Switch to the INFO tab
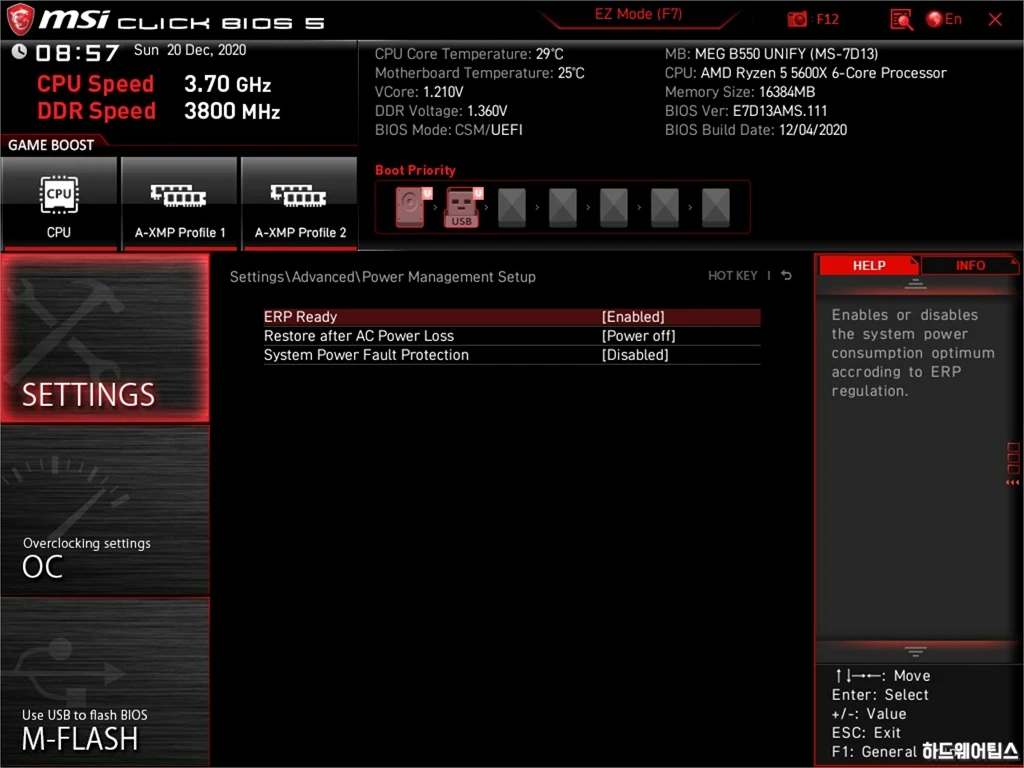Screen dimensions: 1024x768 (x=970, y=265)
